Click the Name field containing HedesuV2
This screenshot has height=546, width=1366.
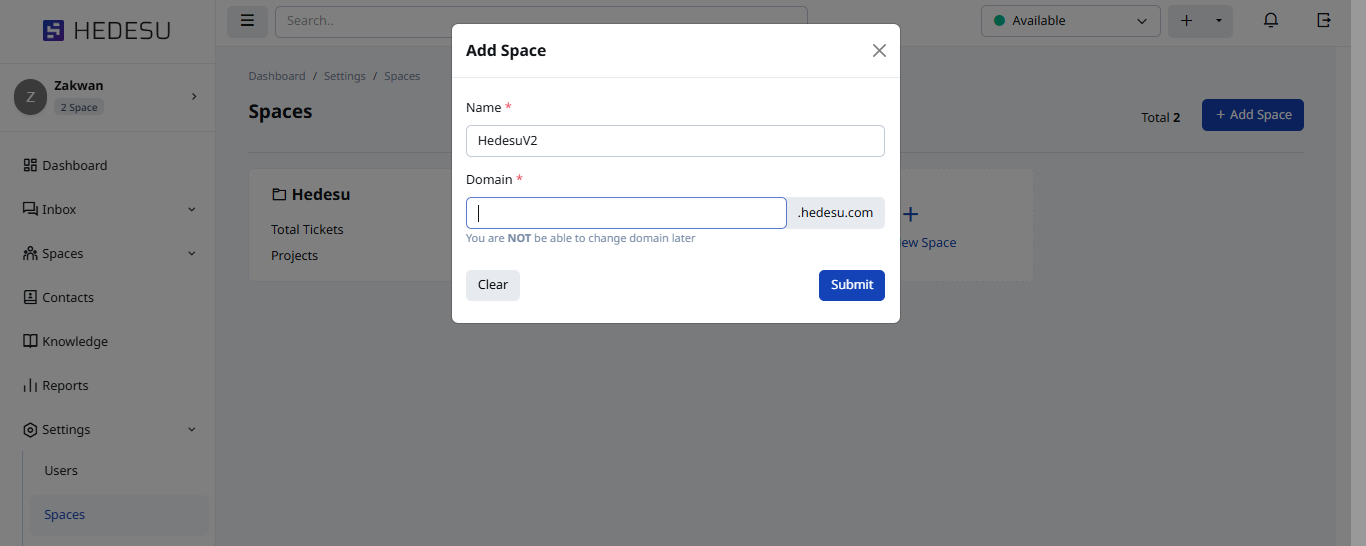click(675, 141)
